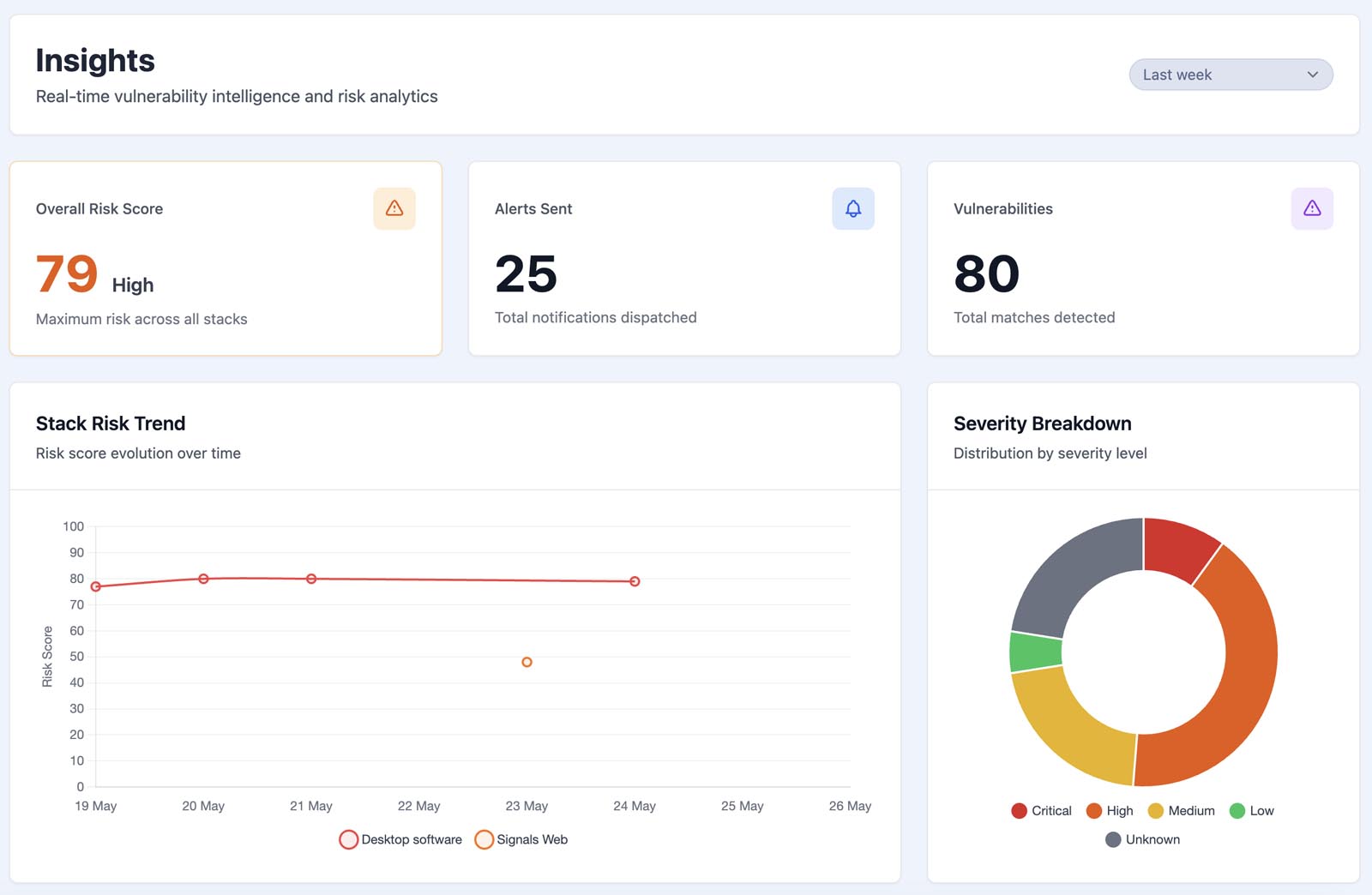Click 'Total matches detected' text
Screen dimensions: 1372x895
pos(1034,317)
